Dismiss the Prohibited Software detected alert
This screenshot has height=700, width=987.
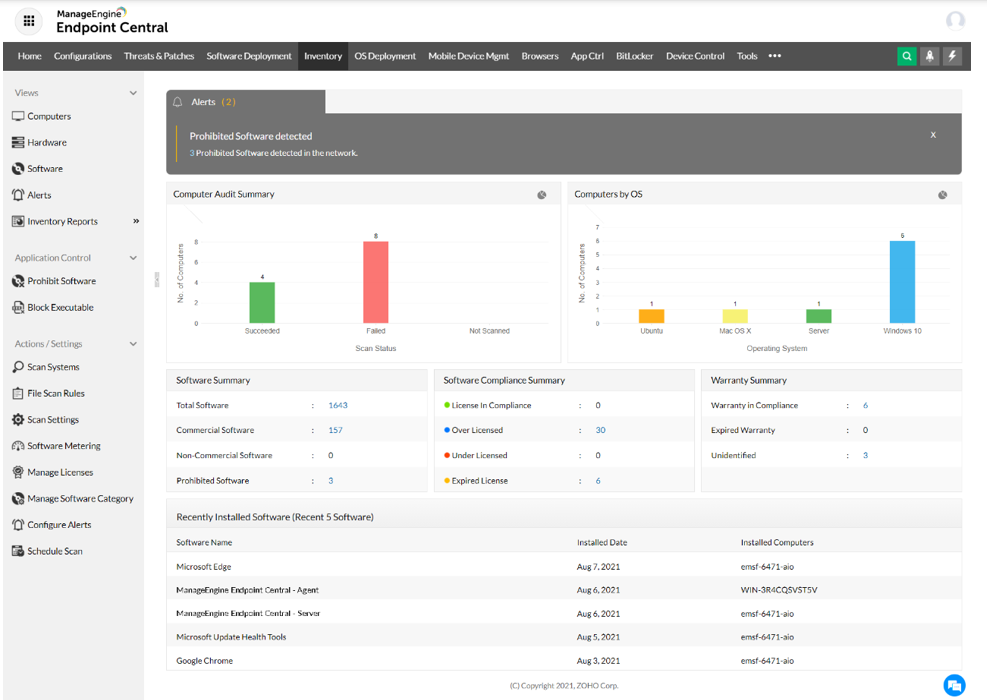click(x=933, y=135)
